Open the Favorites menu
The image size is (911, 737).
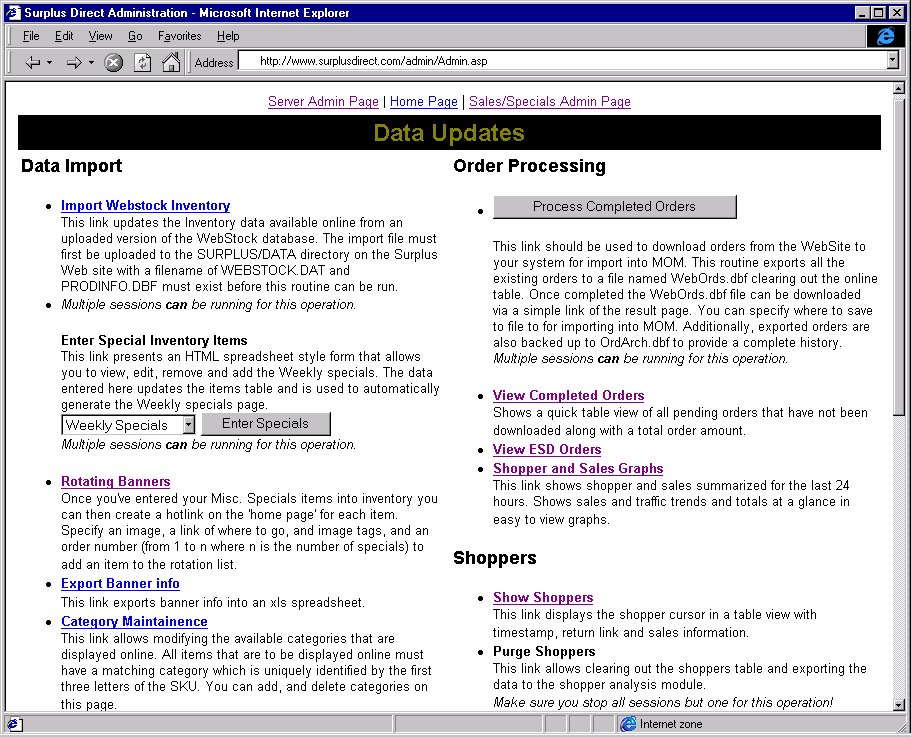pyautogui.click(x=180, y=36)
